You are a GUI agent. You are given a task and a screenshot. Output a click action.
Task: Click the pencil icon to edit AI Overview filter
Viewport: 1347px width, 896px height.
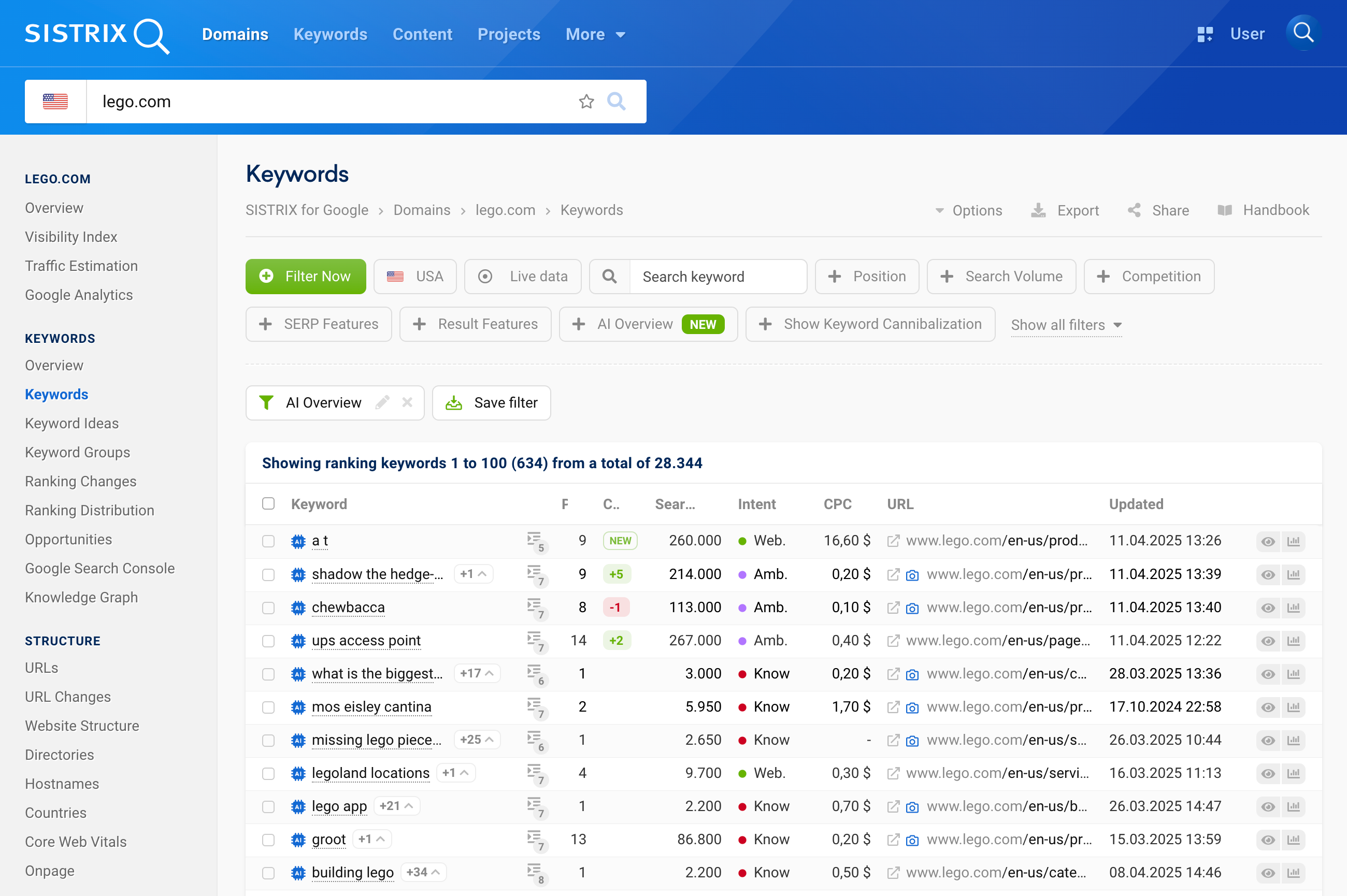pos(382,403)
